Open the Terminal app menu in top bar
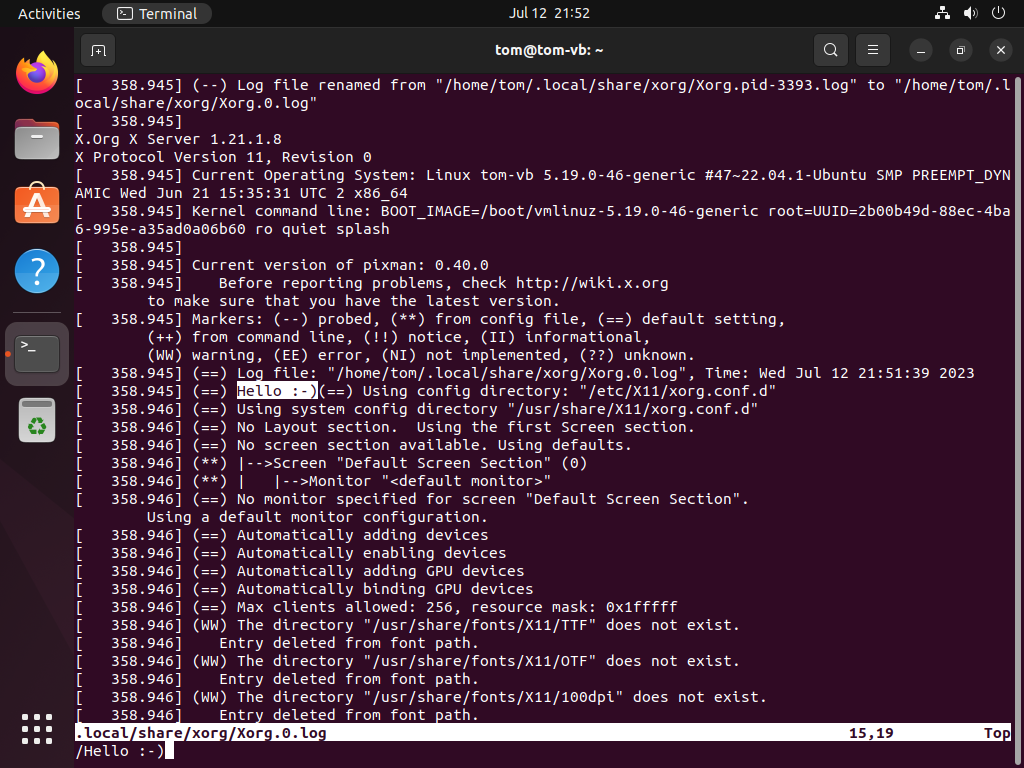This screenshot has height=768, width=1024. pyautogui.click(x=156, y=13)
